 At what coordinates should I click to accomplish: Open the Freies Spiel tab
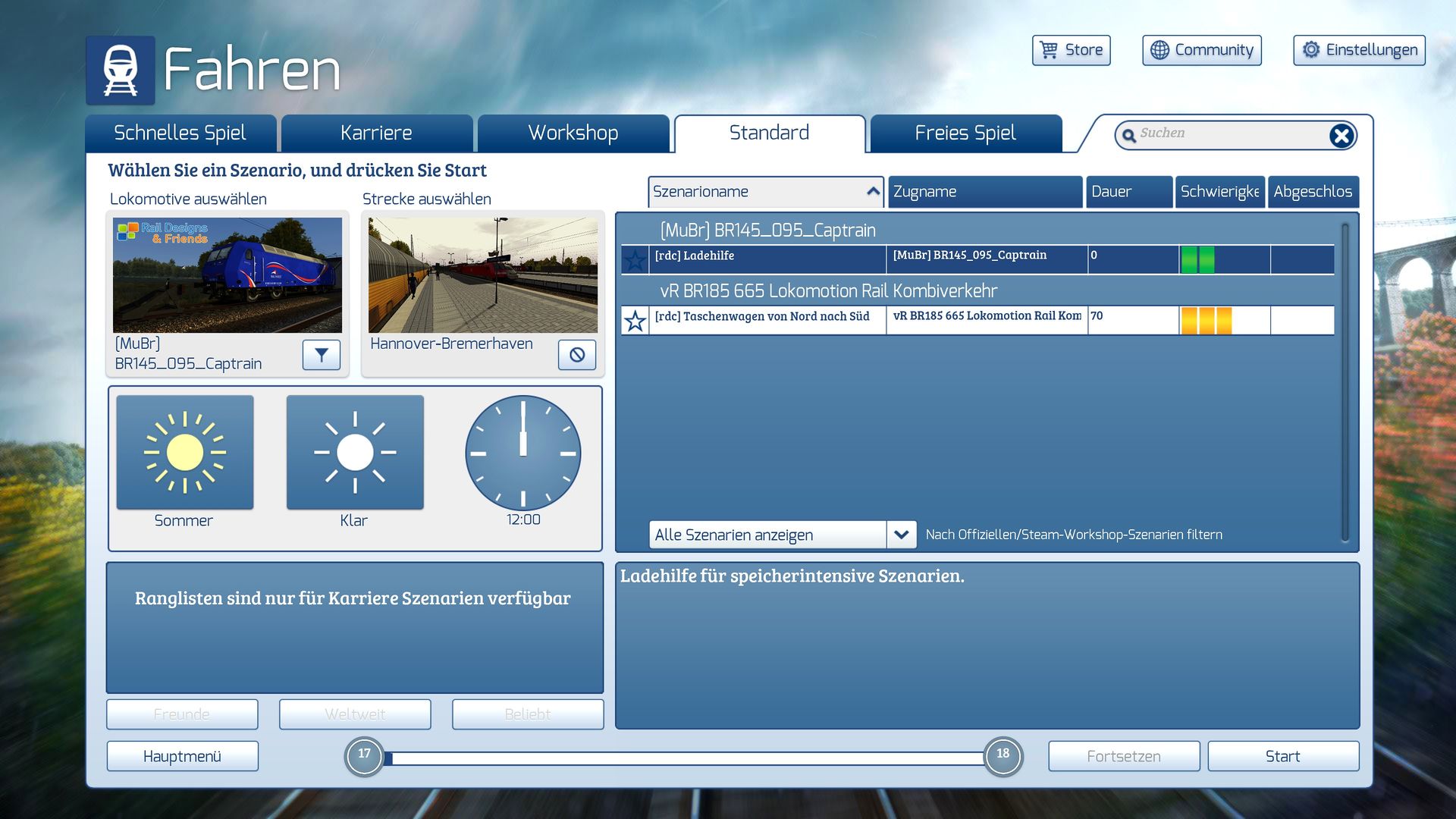(965, 133)
